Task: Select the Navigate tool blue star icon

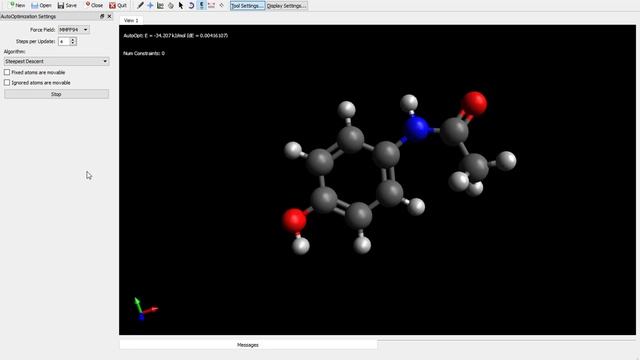Action: coord(150,5)
